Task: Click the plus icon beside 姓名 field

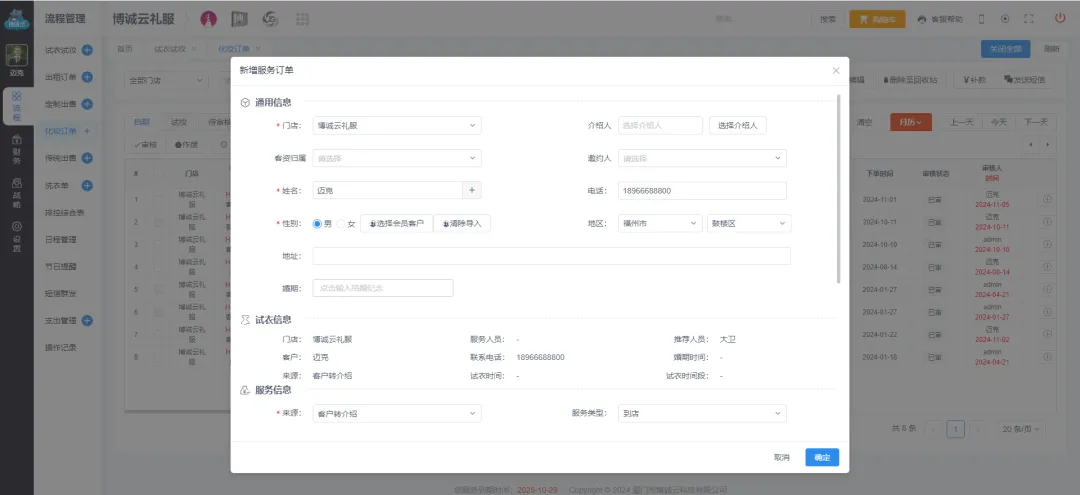Action: tap(473, 190)
